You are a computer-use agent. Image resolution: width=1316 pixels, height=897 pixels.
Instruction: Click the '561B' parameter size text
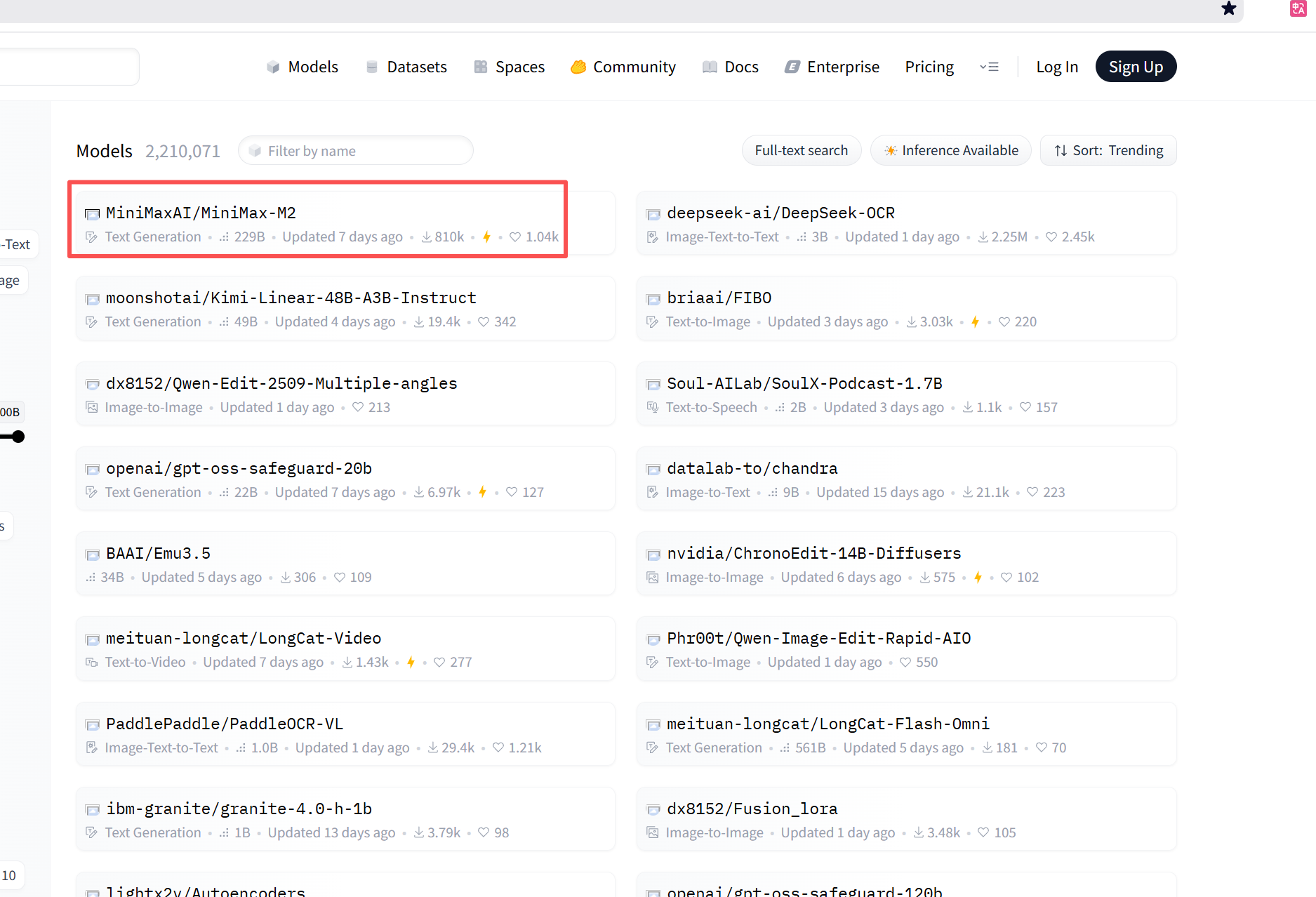pos(810,747)
